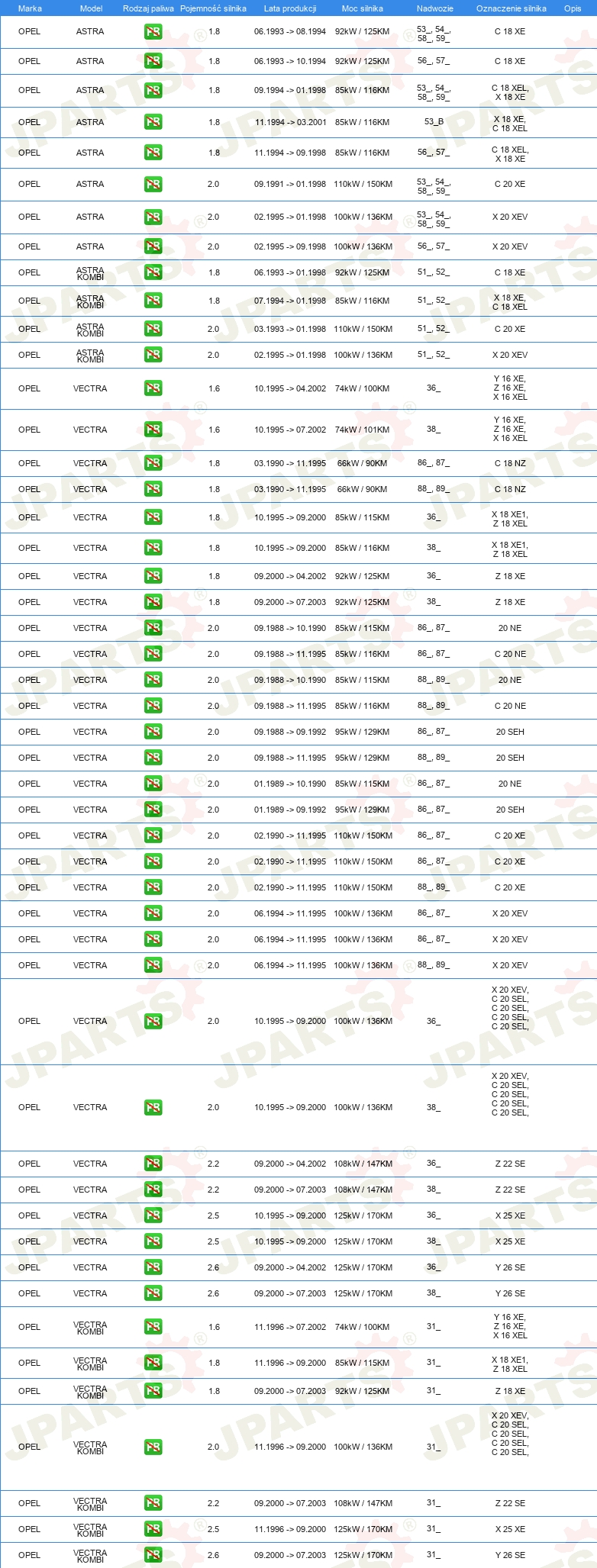
Task: Select the power cell '74kW / 101KM'
Action: (x=362, y=430)
